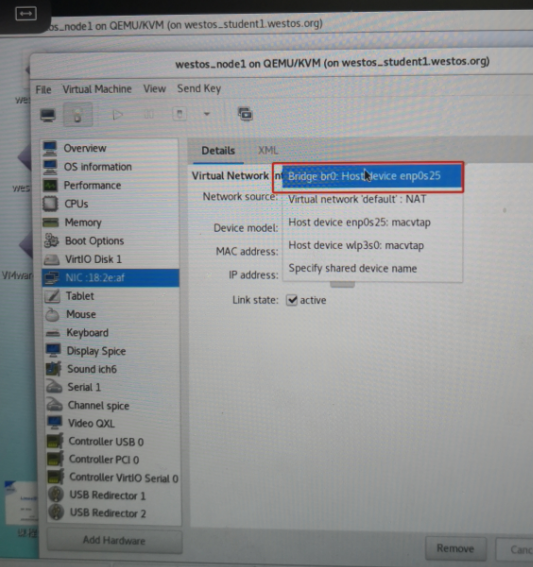The image size is (533, 567).
Task: Click the Run virtual machine play icon
Action: tap(117, 115)
